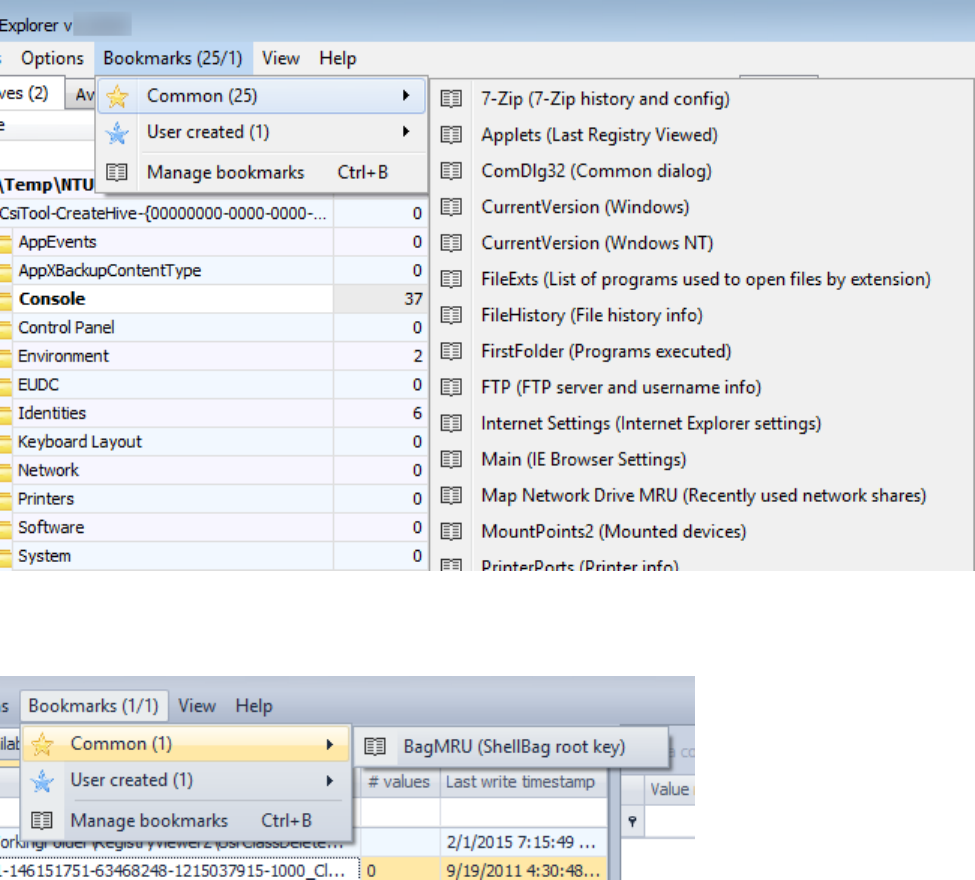This screenshot has height=880, width=975.
Task: Click the book icon next to ComDlg32 bookmark
Action: click(x=451, y=171)
